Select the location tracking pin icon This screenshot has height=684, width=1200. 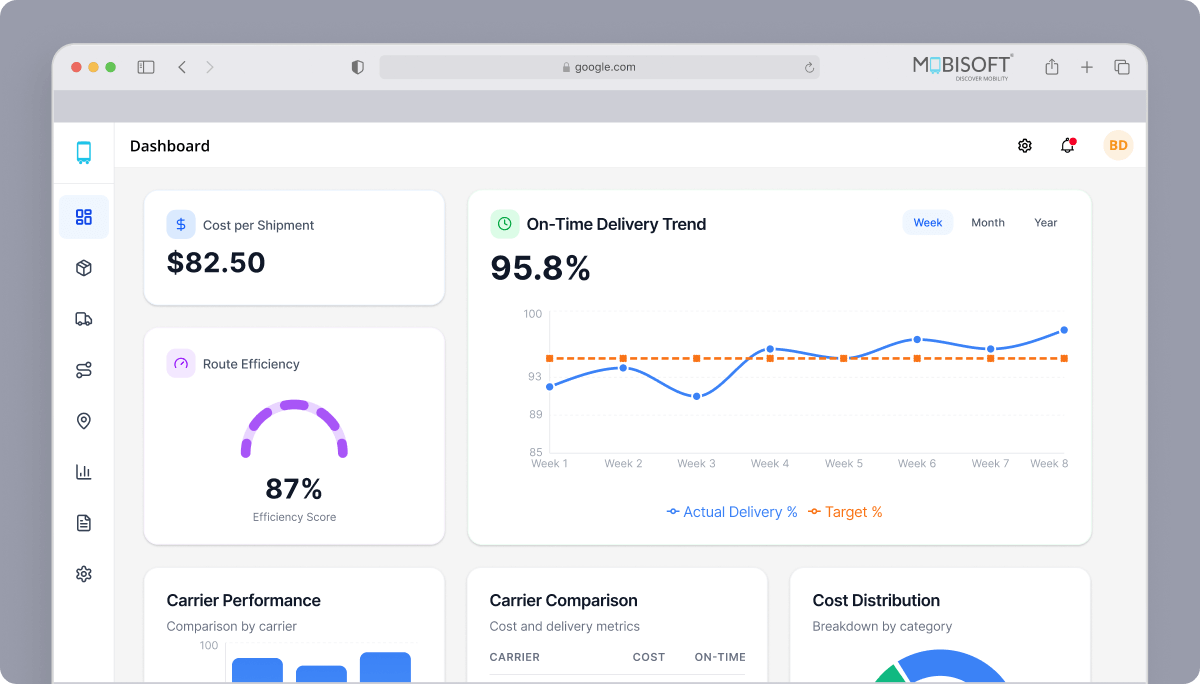point(84,421)
